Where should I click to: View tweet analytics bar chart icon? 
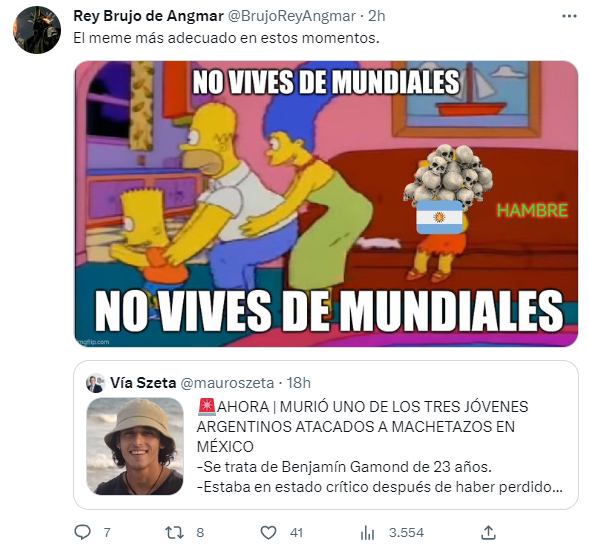click(x=367, y=533)
